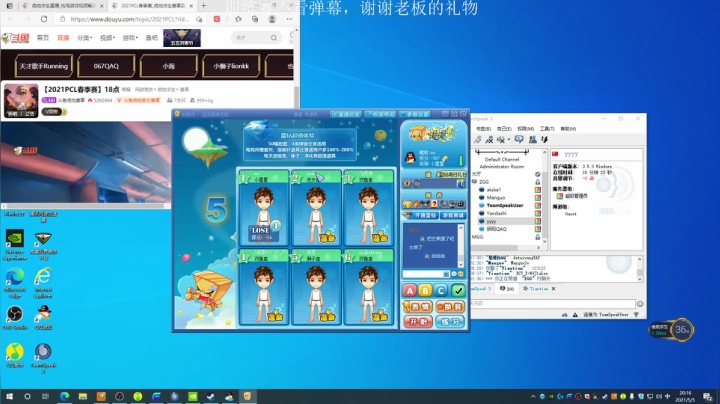
Task: Open TeamSpeak 权限 menu
Action: pyautogui.click(x=525, y=129)
